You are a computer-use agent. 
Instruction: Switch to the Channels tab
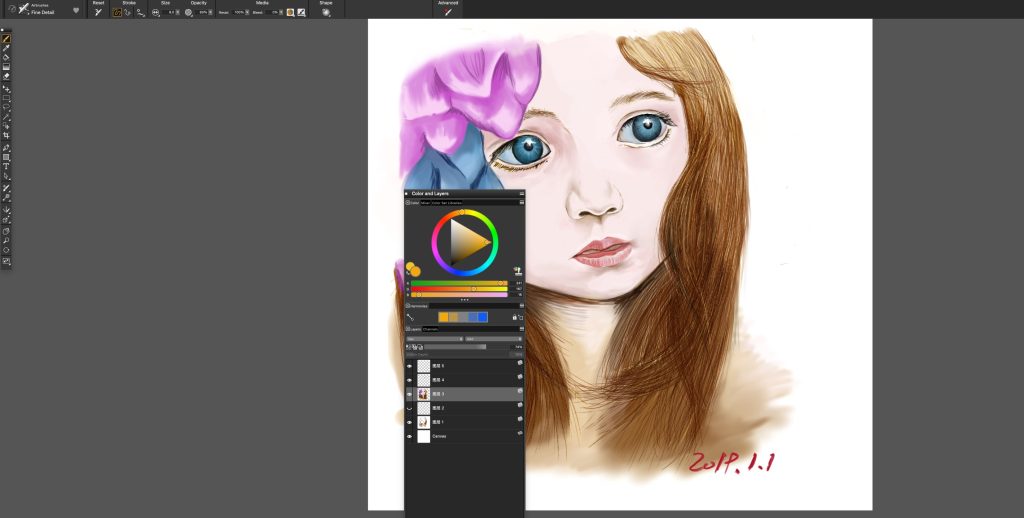click(x=430, y=329)
